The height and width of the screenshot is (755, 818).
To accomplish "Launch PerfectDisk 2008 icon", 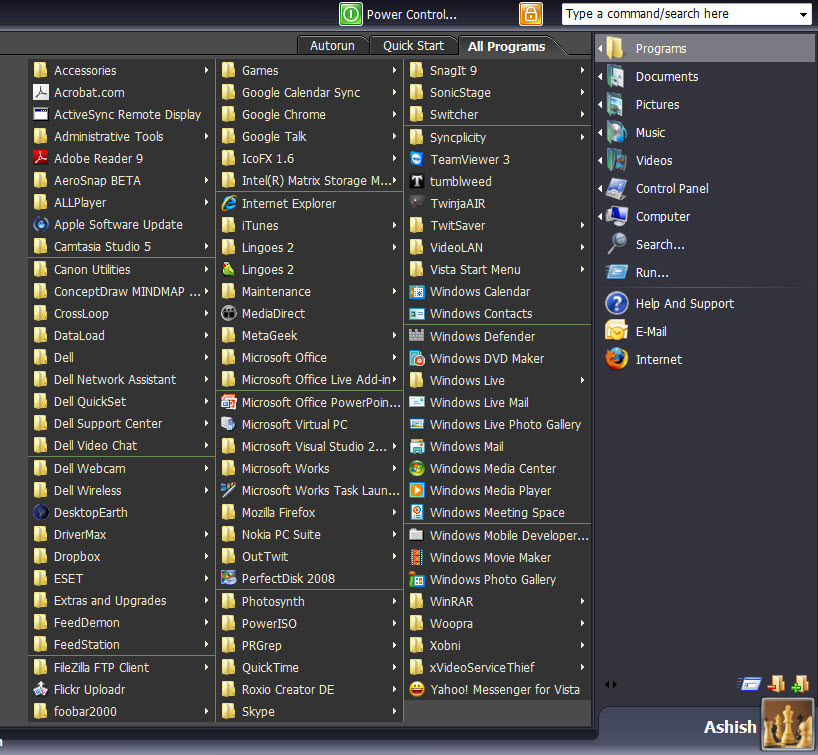I will click(x=228, y=578).
